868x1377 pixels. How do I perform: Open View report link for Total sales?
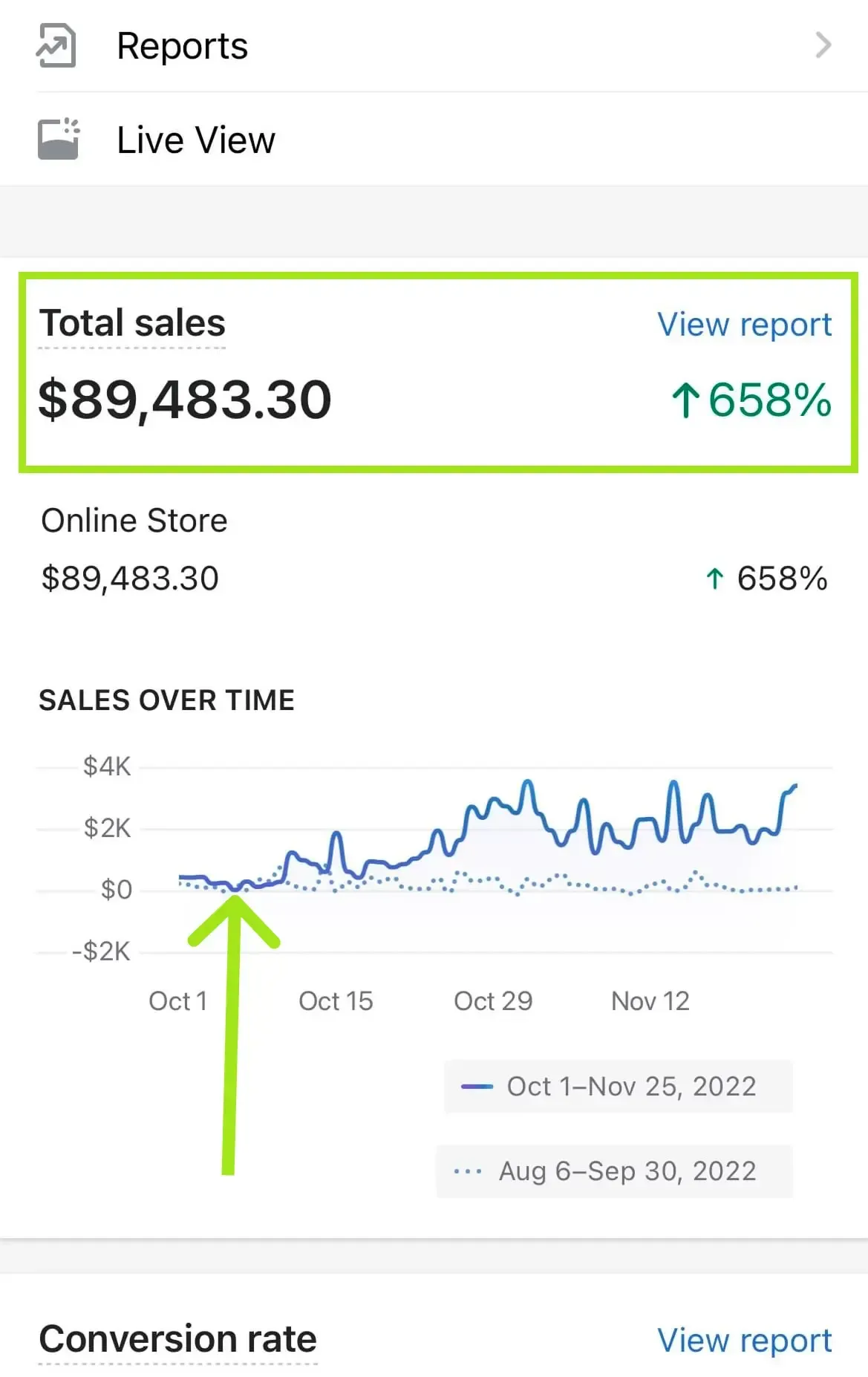click(x=744, y=325)
